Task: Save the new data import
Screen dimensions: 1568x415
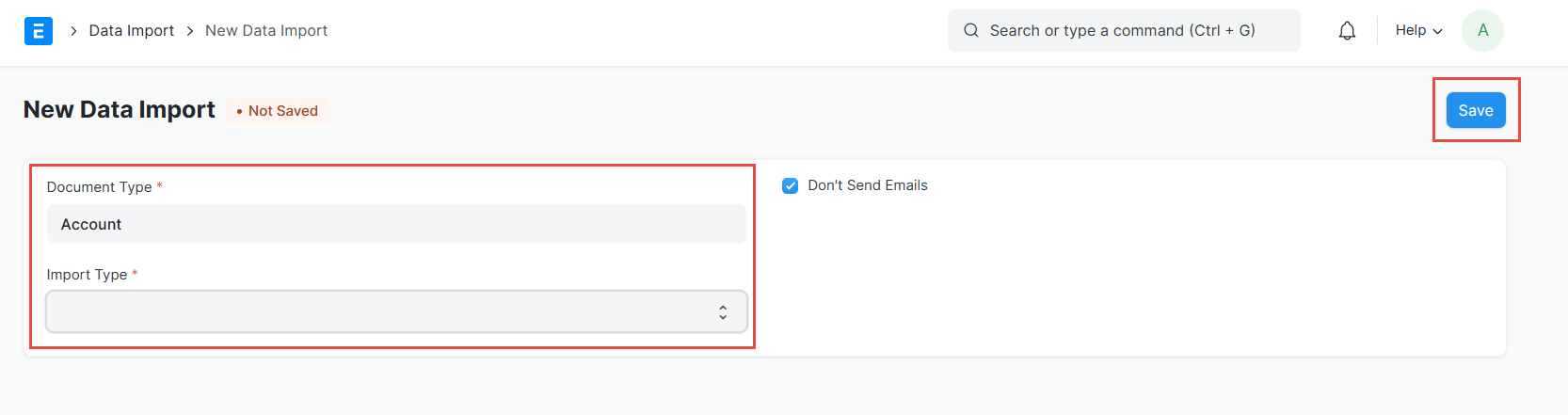Action: click(x=1476, y=110)
